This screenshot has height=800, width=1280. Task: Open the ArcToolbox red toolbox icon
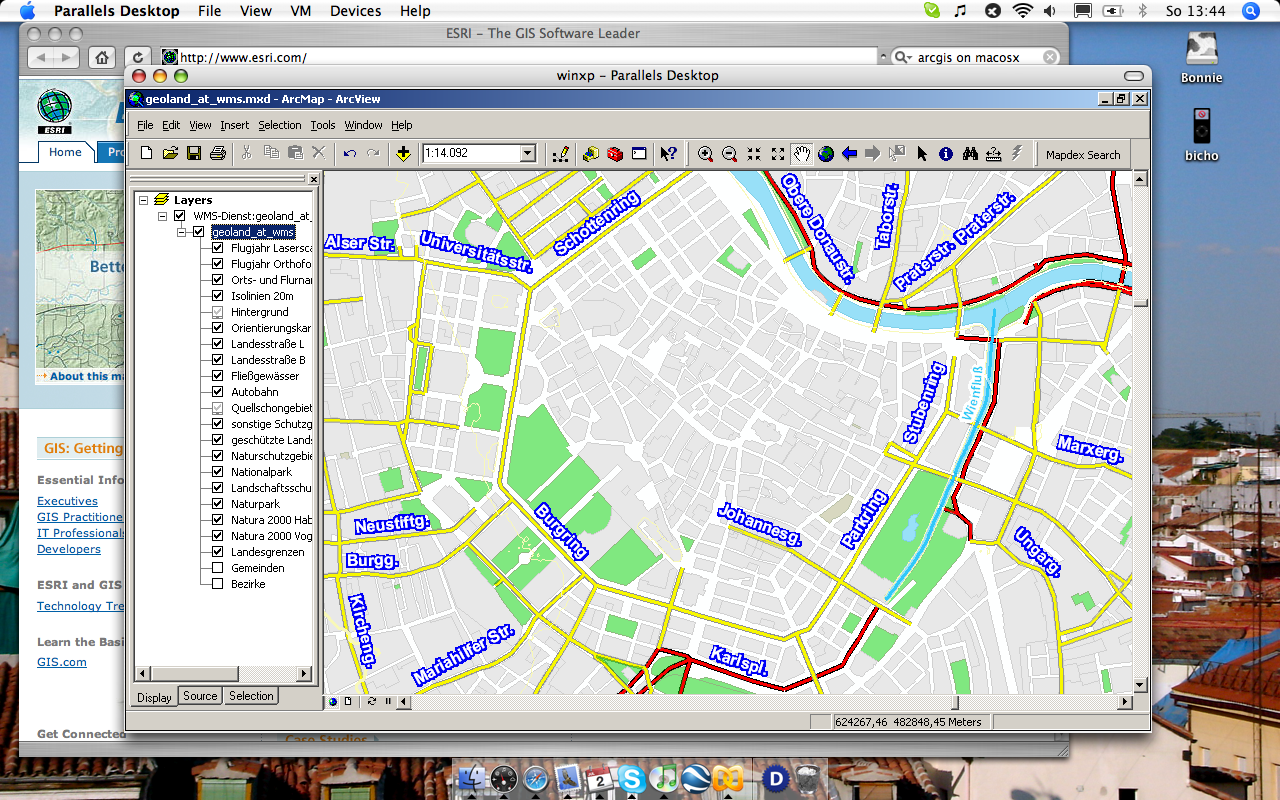coord(615,154)
